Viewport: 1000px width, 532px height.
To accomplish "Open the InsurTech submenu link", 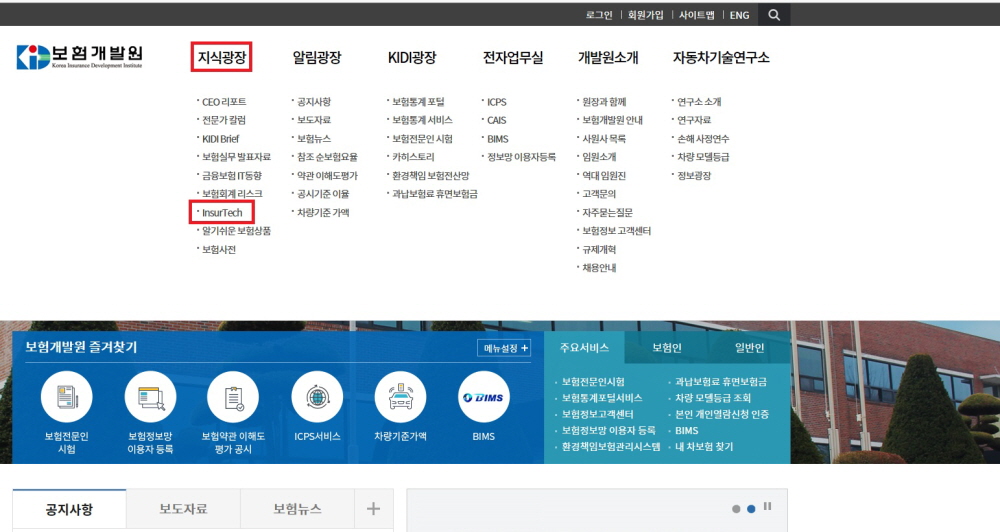I will 222,212.
